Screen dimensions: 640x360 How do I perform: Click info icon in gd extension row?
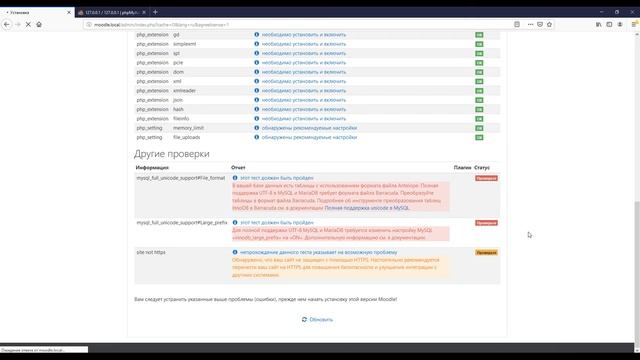pyautogui.click(x=257, y=35)
